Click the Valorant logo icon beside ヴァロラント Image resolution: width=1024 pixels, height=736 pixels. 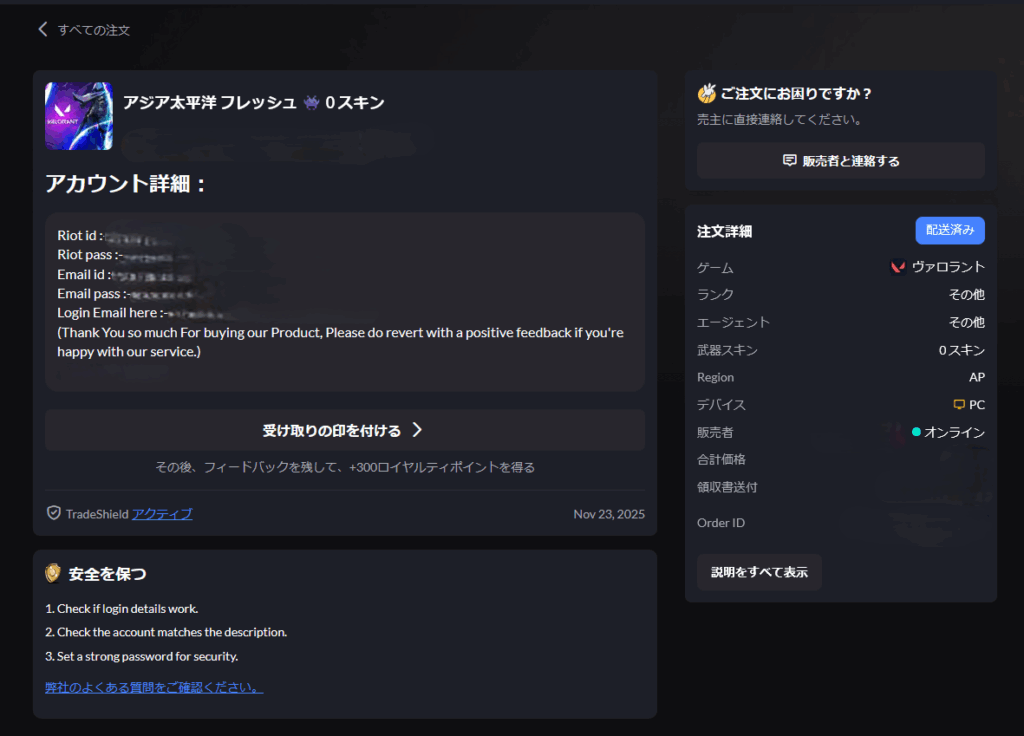[898, 267]
